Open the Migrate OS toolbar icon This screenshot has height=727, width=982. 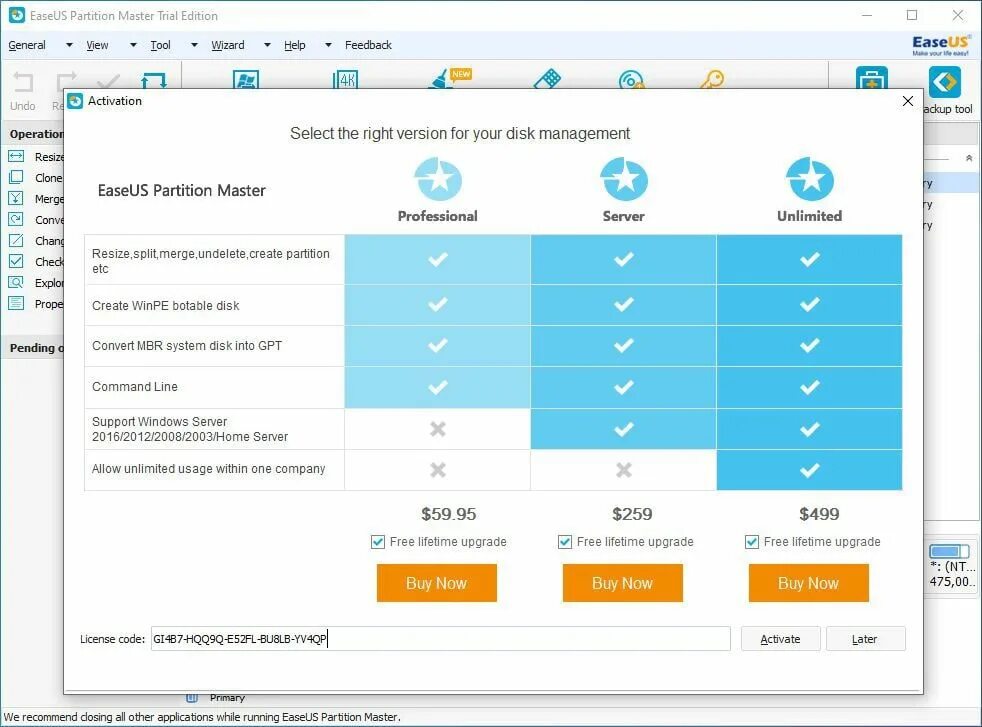click(x=246, y=80)
